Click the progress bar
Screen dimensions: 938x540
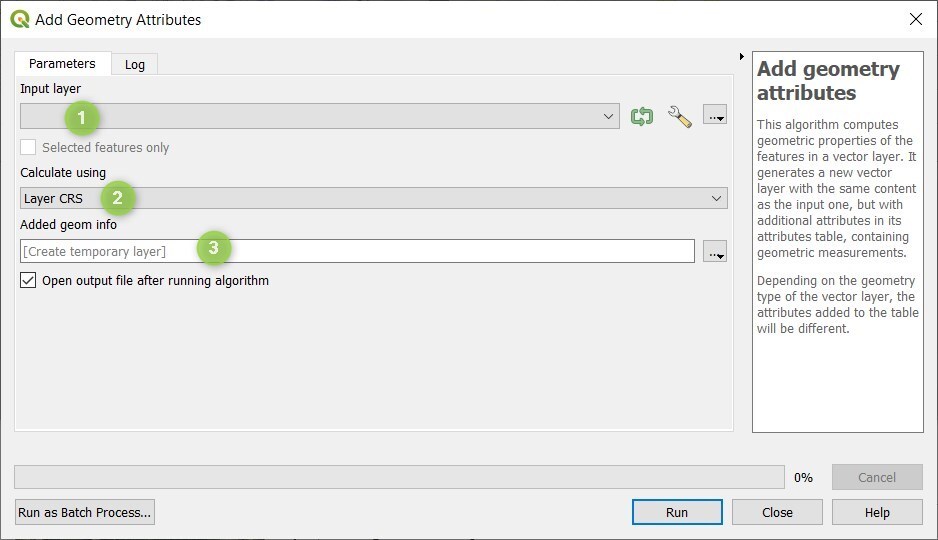[x=399, y=477]
